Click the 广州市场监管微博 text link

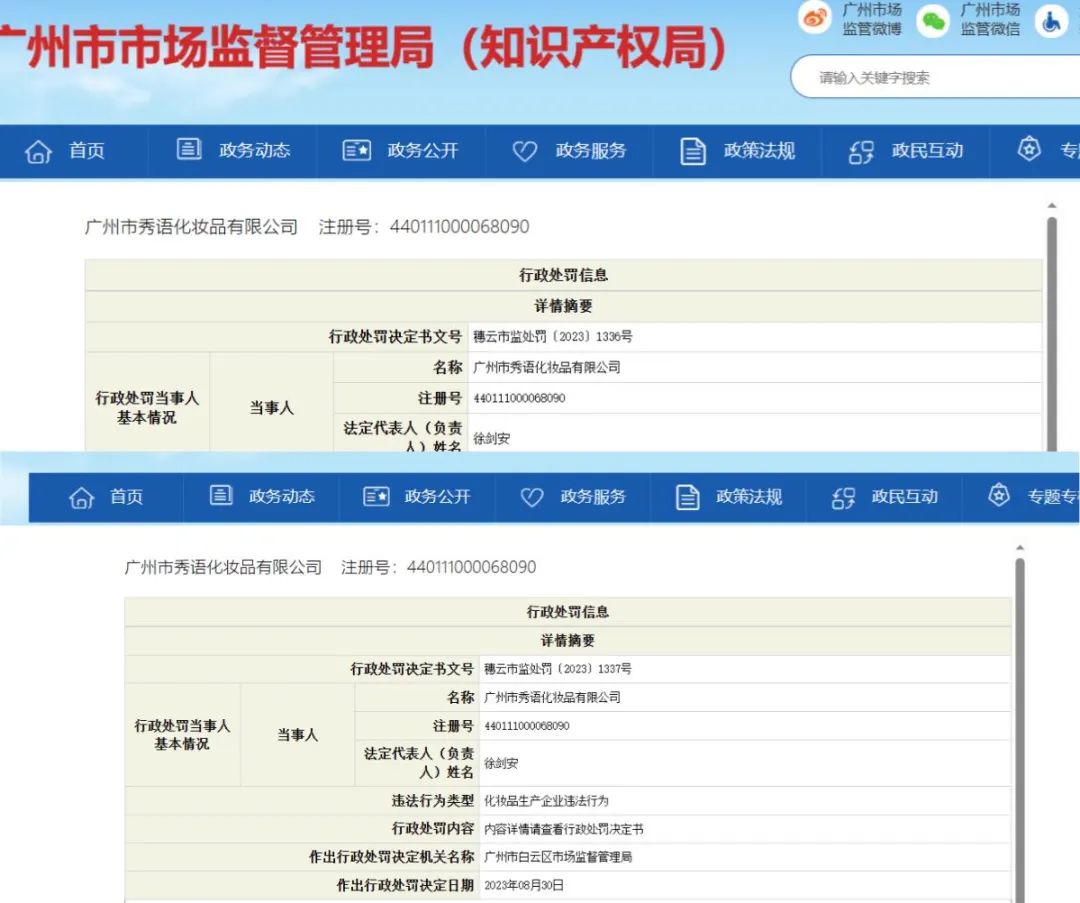point(871,19)
